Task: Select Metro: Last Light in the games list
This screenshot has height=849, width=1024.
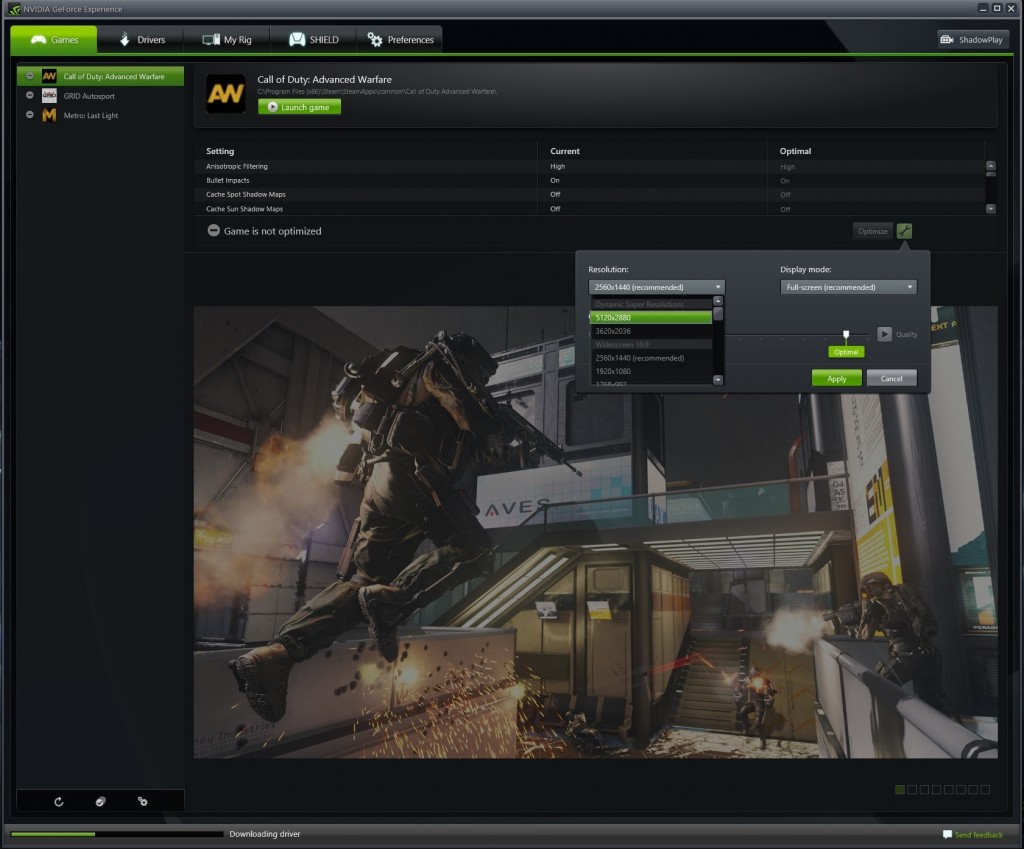Action: point(100,116)
